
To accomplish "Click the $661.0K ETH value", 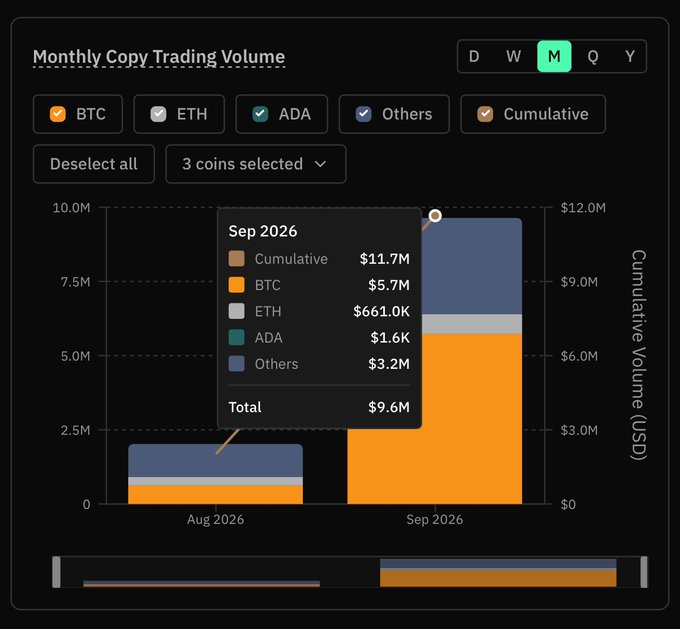I will tap(382, 311).
